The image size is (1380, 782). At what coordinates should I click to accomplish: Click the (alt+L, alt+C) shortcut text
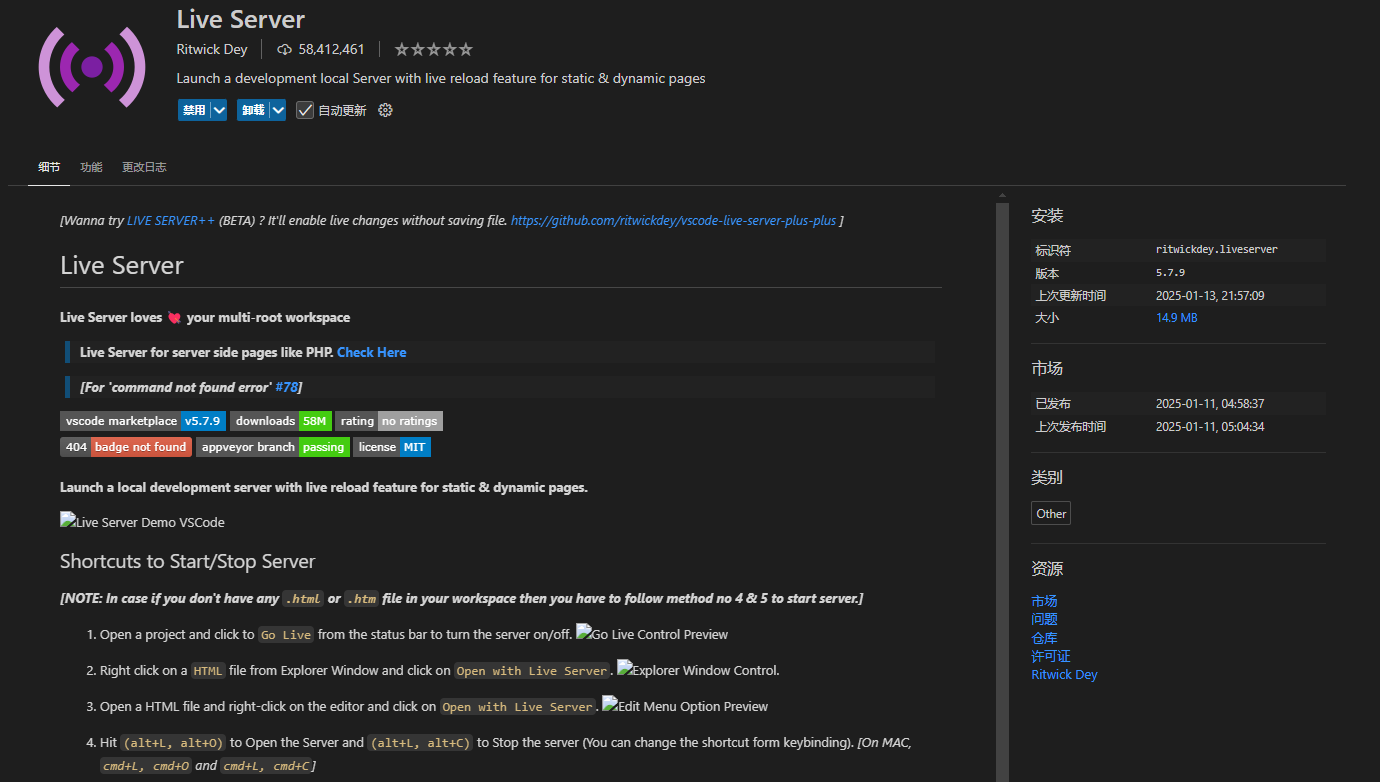[420, 743]
